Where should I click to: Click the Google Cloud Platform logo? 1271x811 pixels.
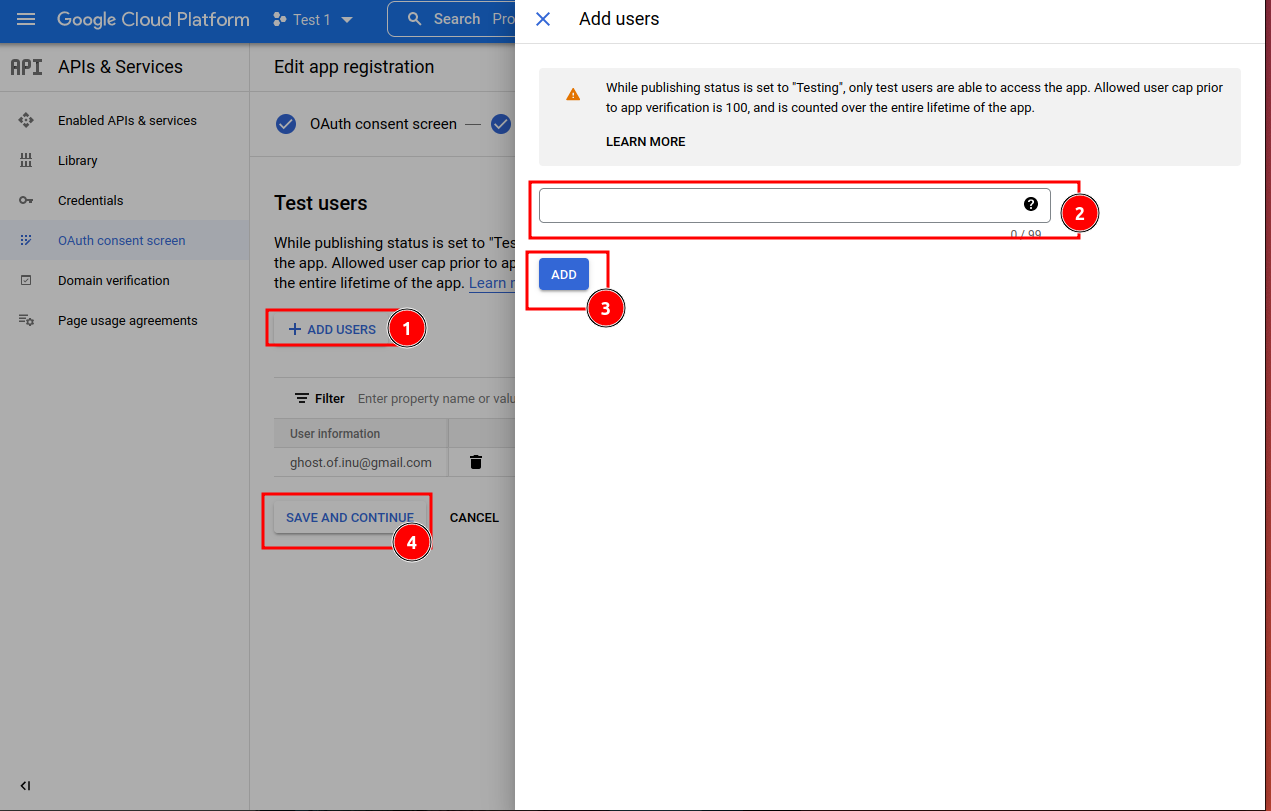153,19
